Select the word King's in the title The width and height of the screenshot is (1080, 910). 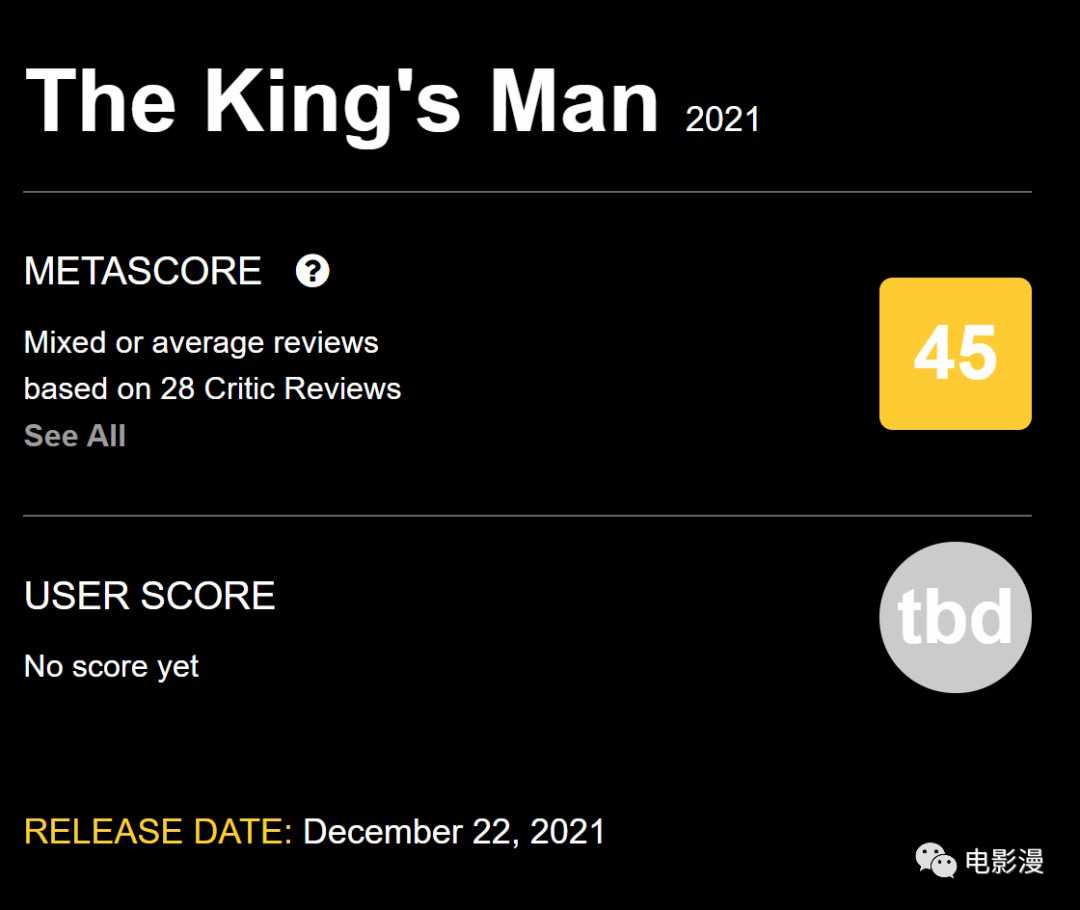tap(332, 105)
